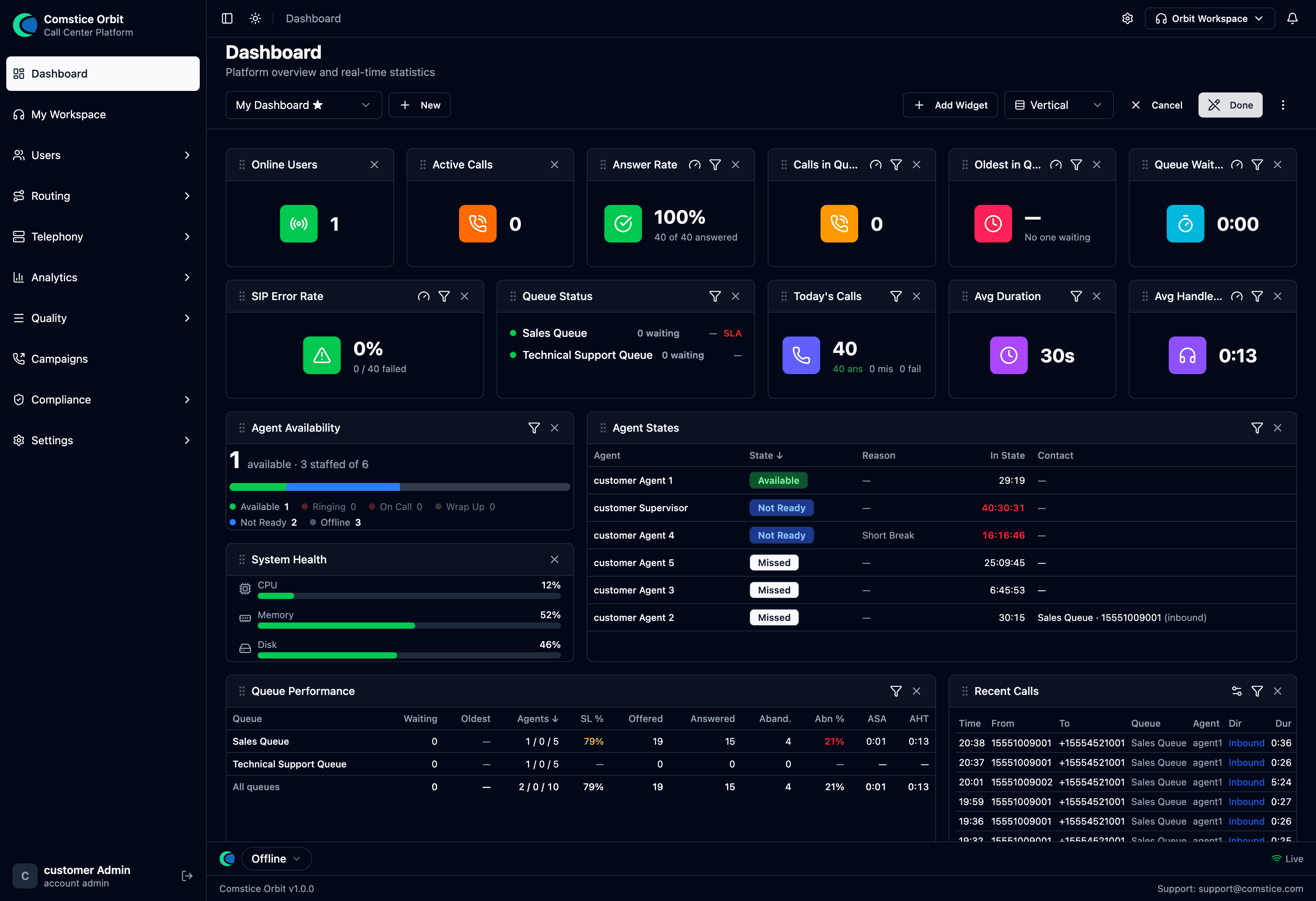Click the gauge icon on Oldest in Queue widget
The width and height of the screenshot is (1316, 901).
(x=1056, y=165)
